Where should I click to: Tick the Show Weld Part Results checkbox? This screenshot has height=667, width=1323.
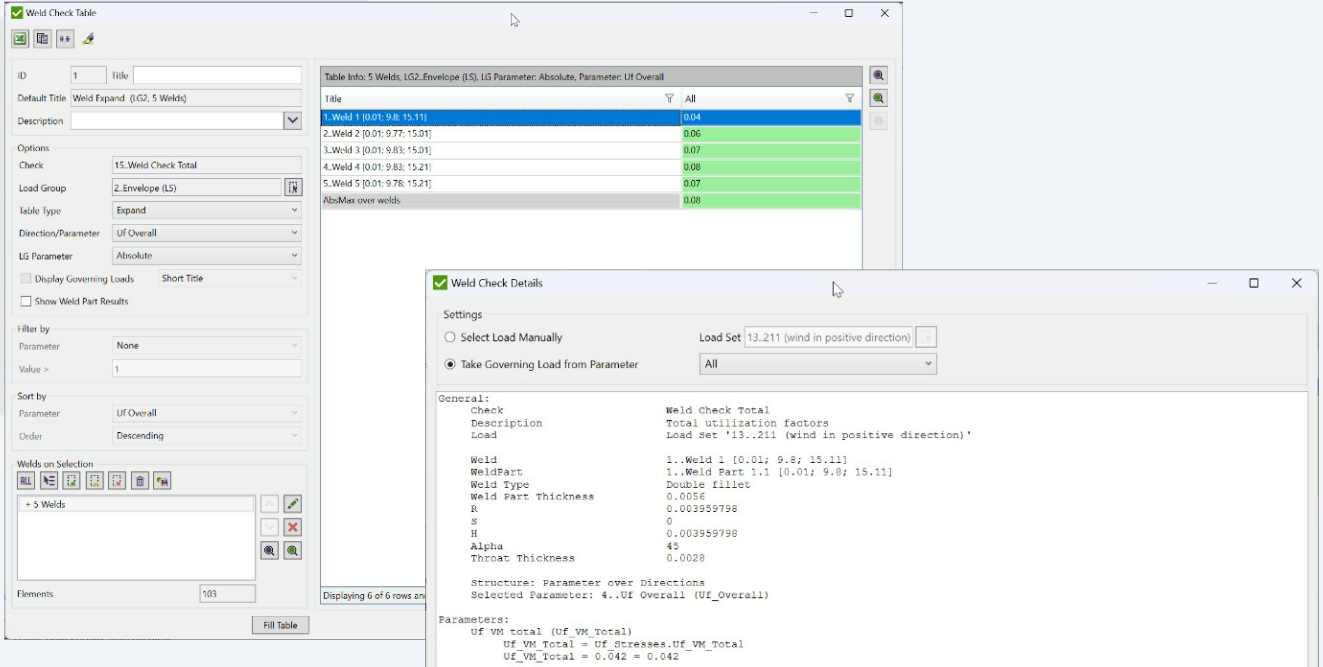pyautogui.click(x=25, y=301)
